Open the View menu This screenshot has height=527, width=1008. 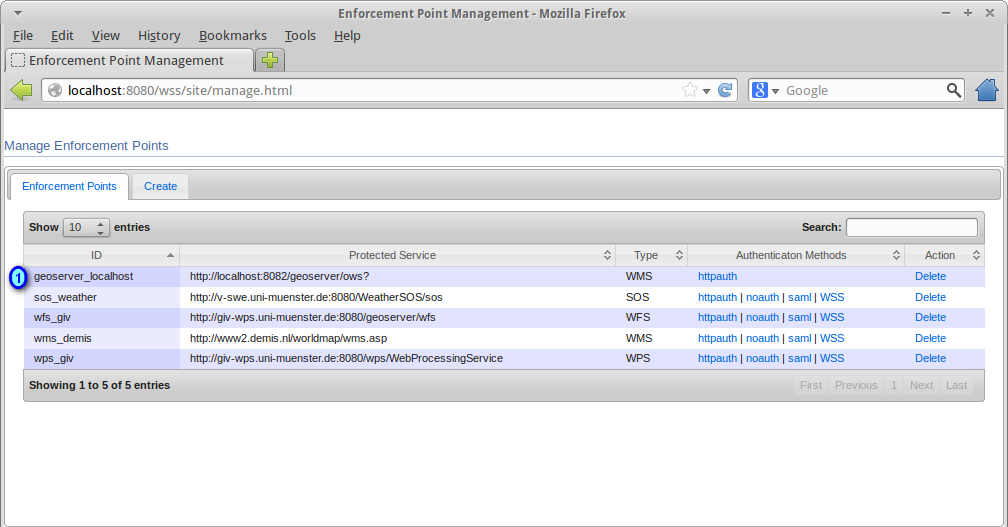pyautogui.click(x=105, y=36)
